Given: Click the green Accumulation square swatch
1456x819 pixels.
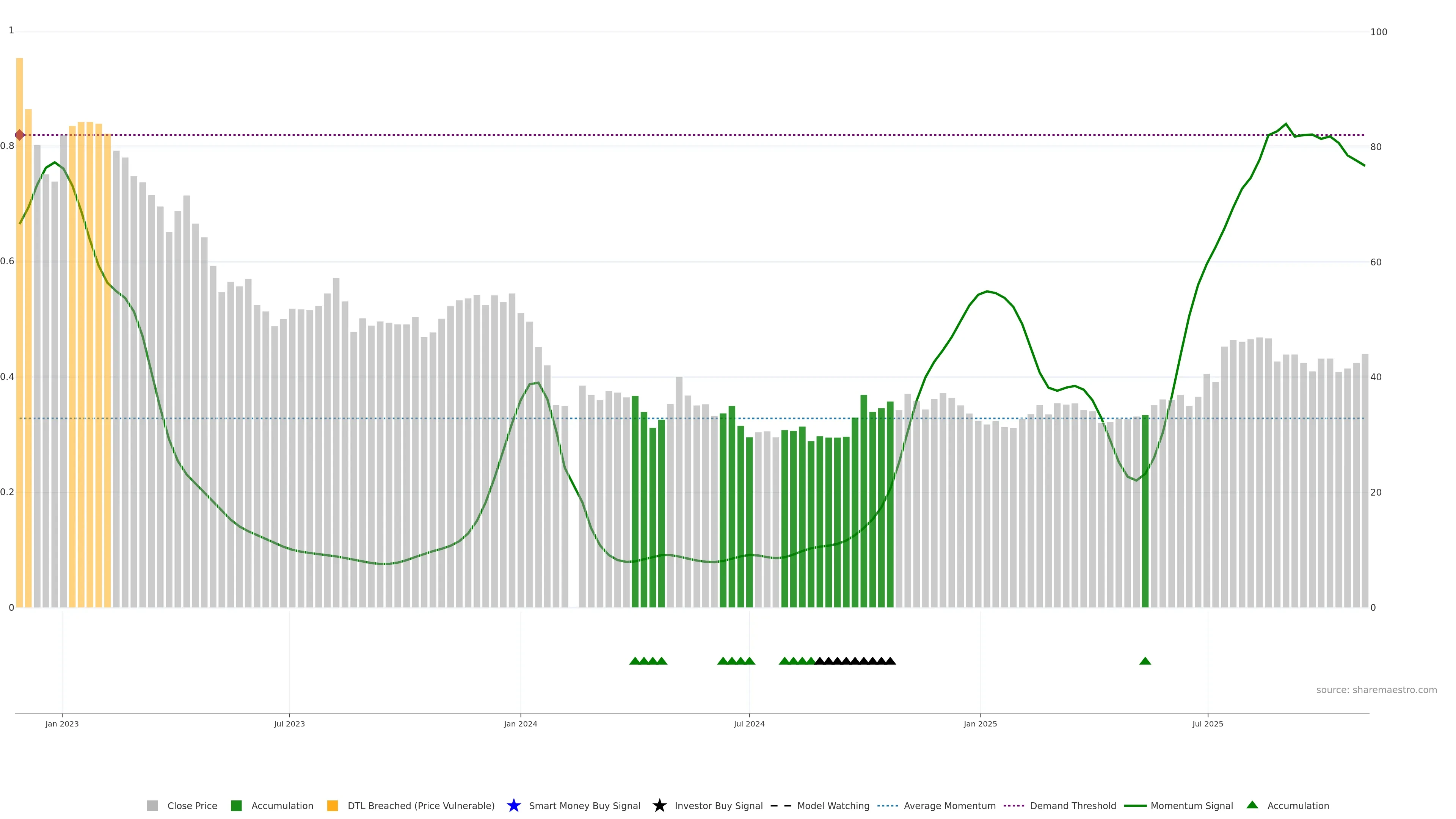Looking at the screenshot, I should pos(236,805).
